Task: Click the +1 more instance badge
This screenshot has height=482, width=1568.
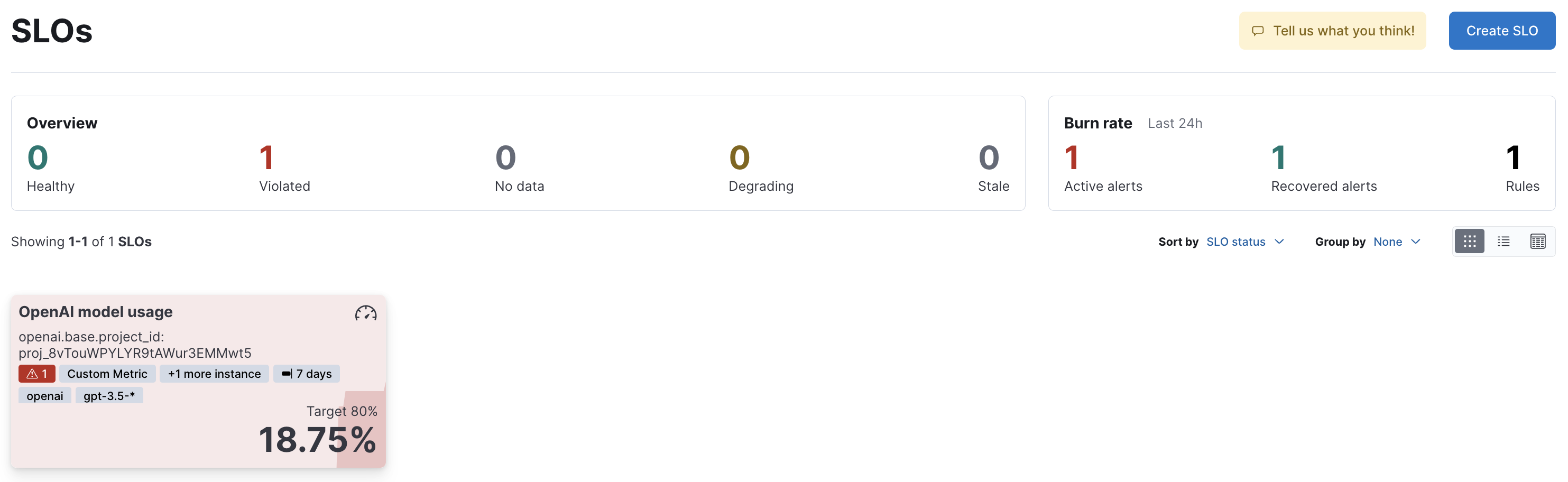Action: click(214, 374)
